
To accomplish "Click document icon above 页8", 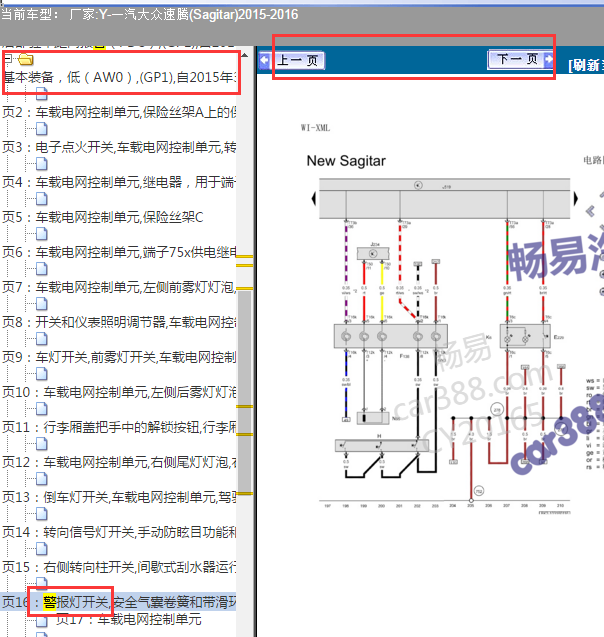I will (41, 304).
